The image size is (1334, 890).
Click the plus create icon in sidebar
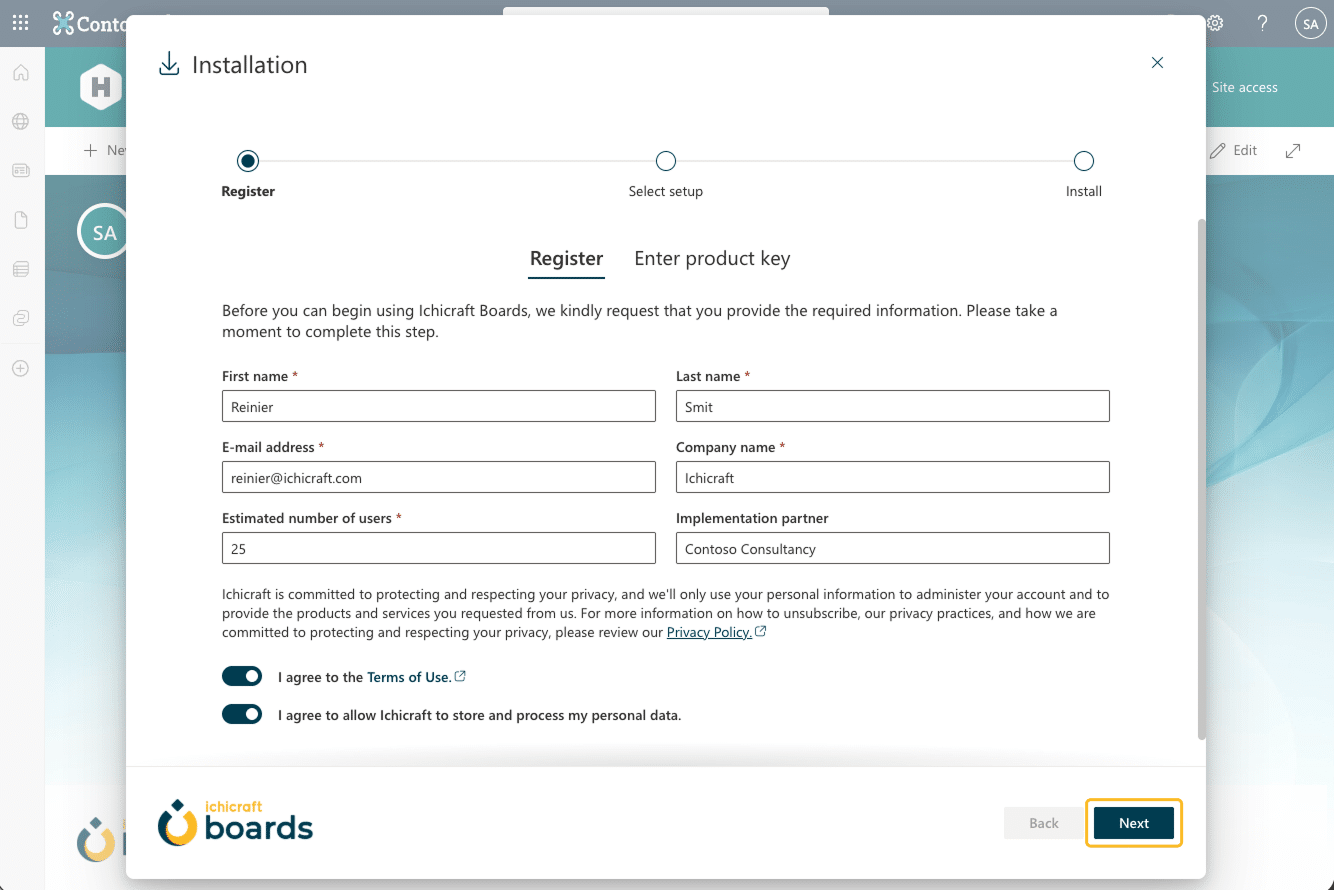(20, 368)
